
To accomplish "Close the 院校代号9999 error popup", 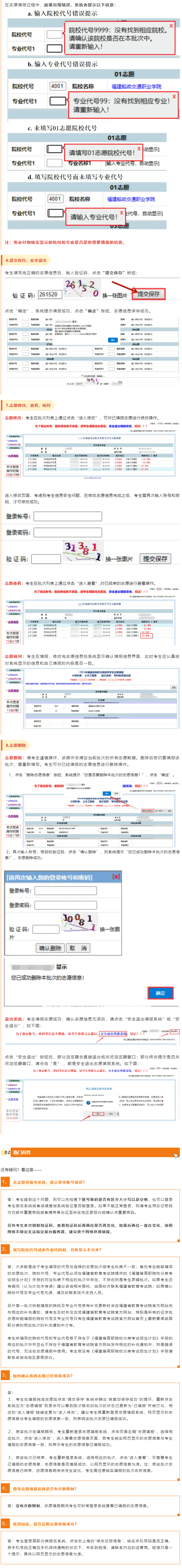I will click(x=171, y=26).
